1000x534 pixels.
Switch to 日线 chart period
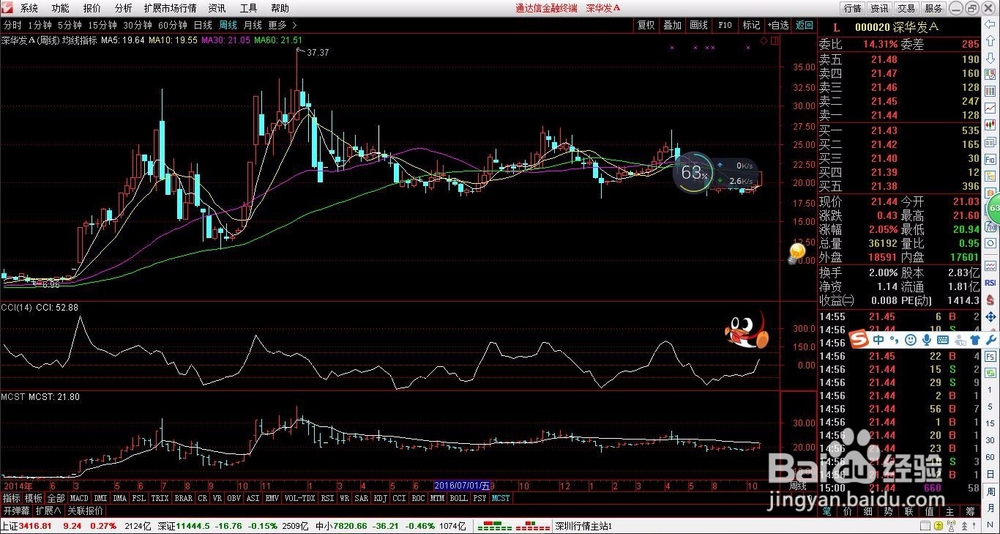(x=203, y=26)
